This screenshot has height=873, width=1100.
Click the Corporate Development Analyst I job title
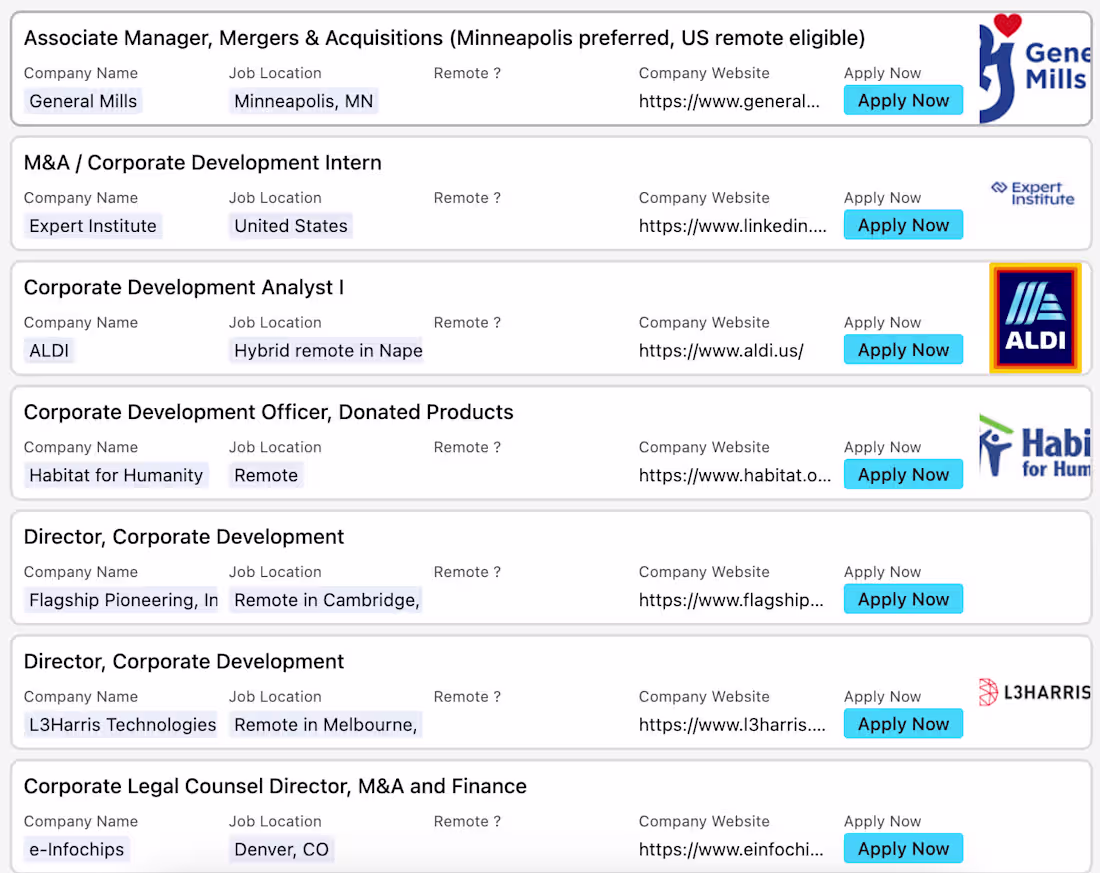(183, 287)
